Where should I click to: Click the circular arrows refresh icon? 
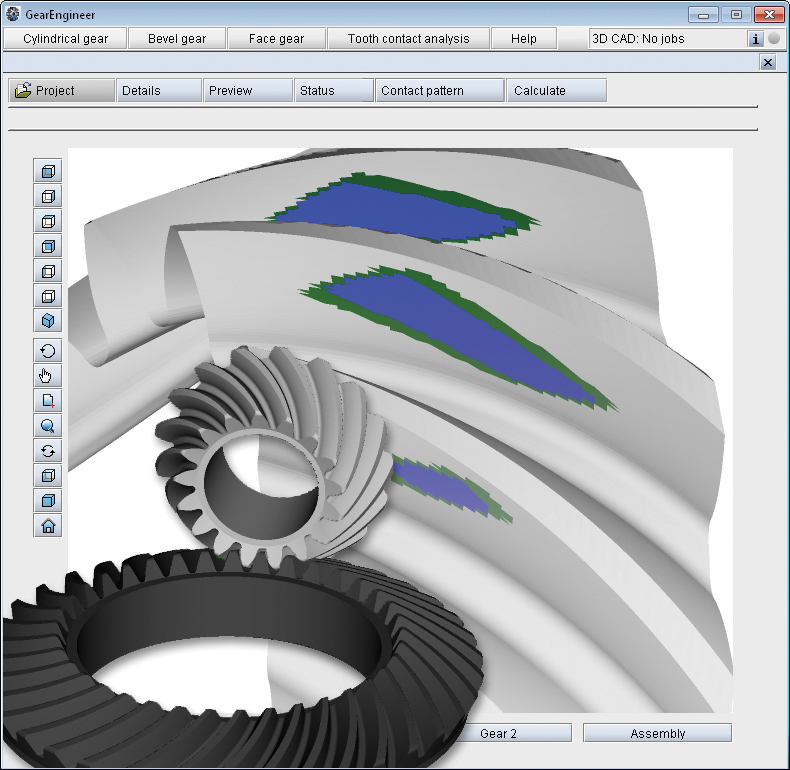[x=48, y=451]
